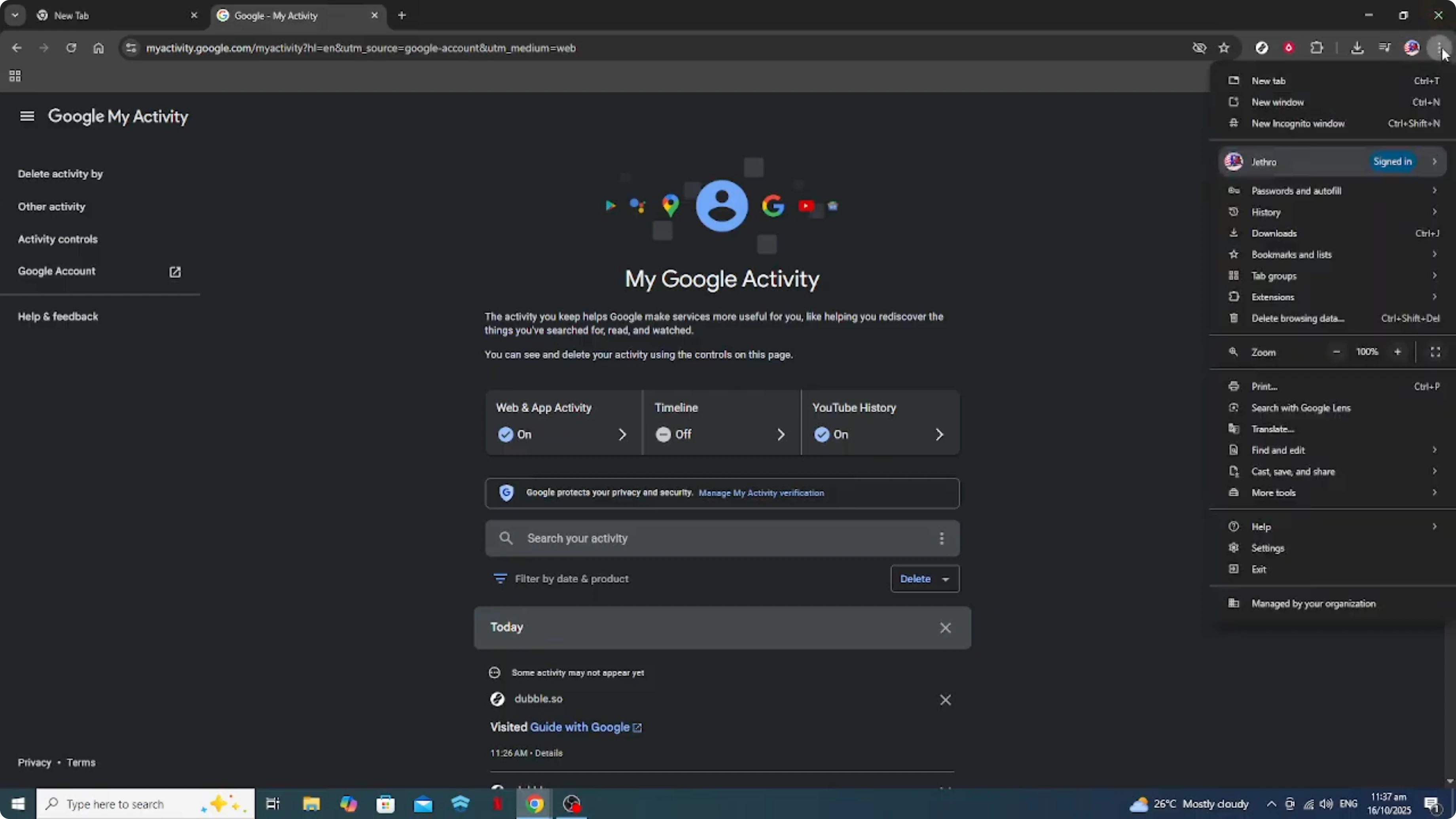
Task: Bookmark this page with the star icon
Action: [1224, 48]
